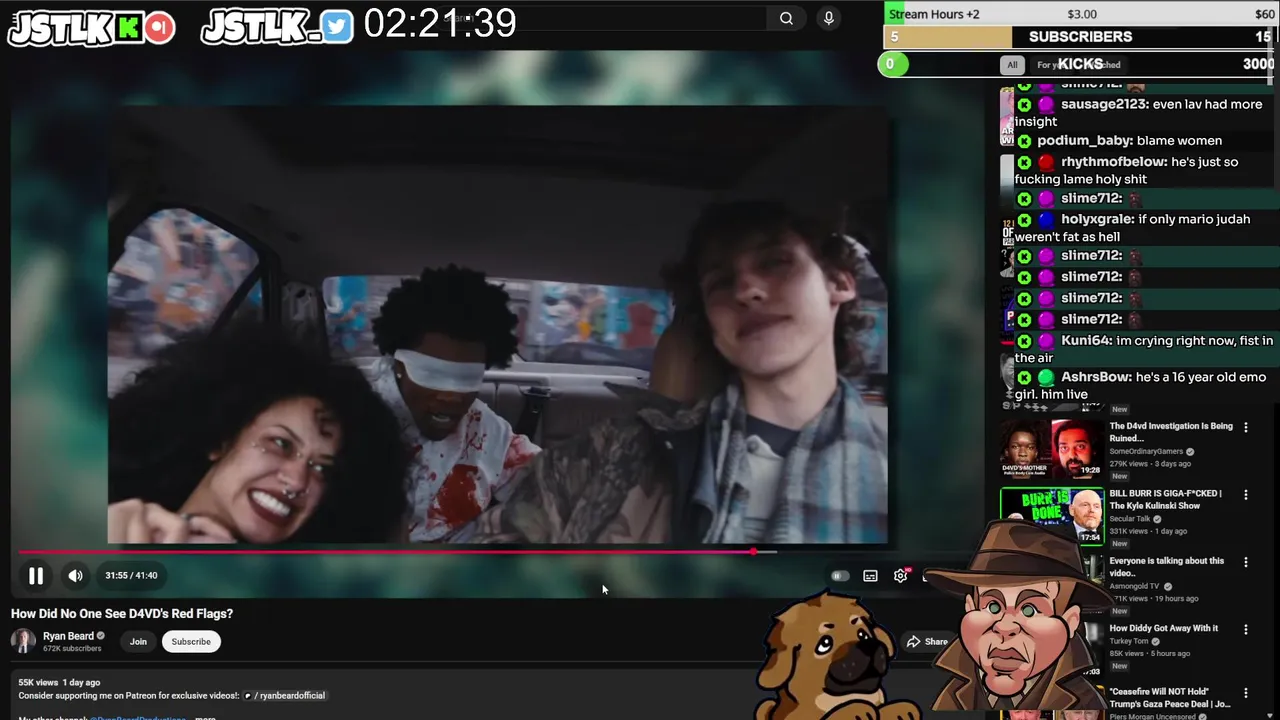
Task: Click the Join membership button
Action: (138, 642)
